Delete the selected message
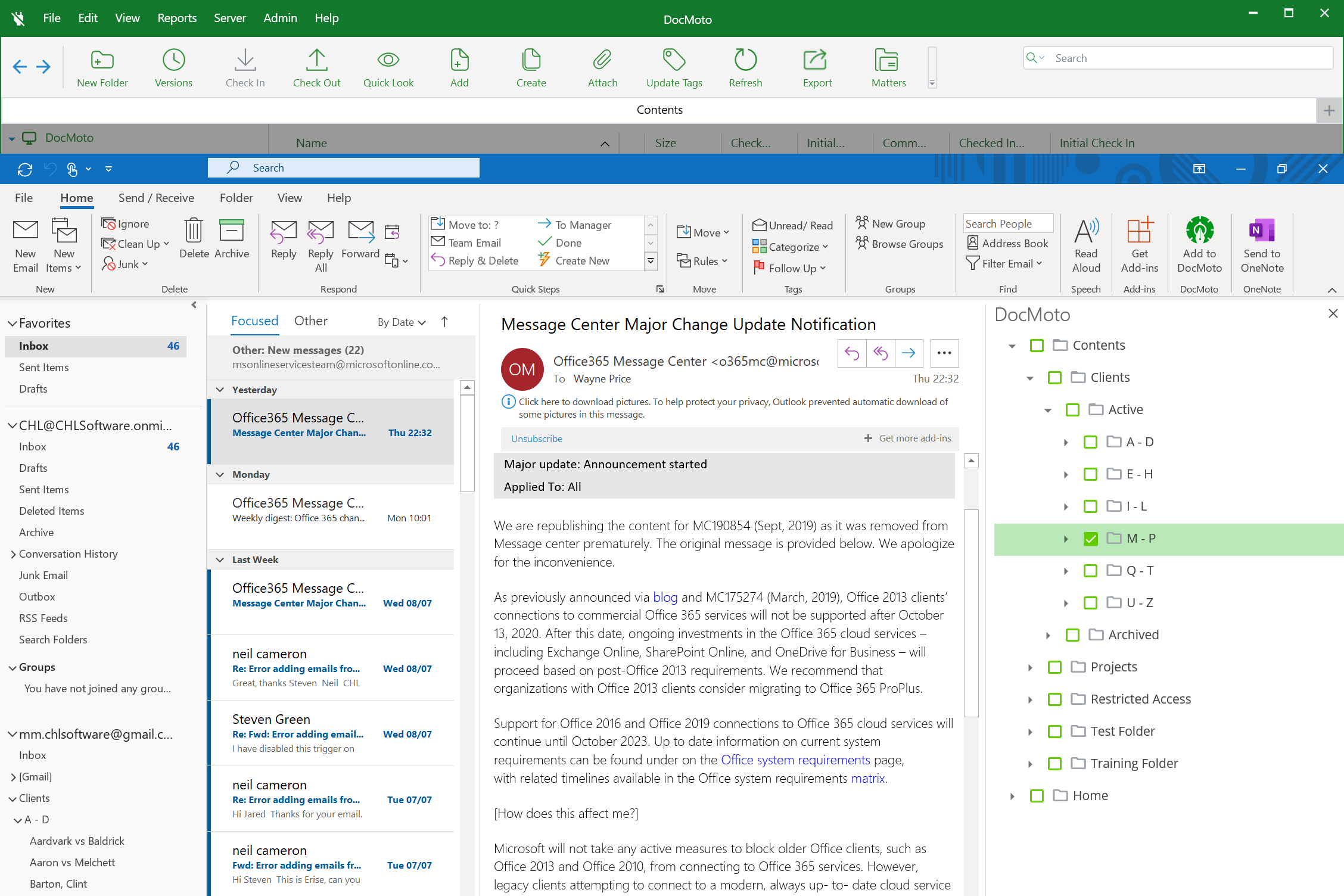The image size is (1344, 896). [x=194, y=238]
